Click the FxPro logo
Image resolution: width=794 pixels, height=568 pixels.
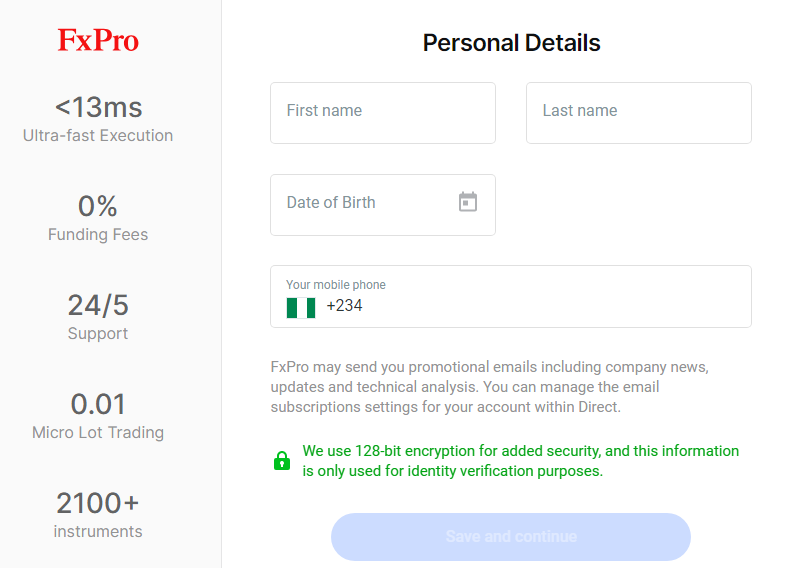pyautogui.click(x=98, y=40)
